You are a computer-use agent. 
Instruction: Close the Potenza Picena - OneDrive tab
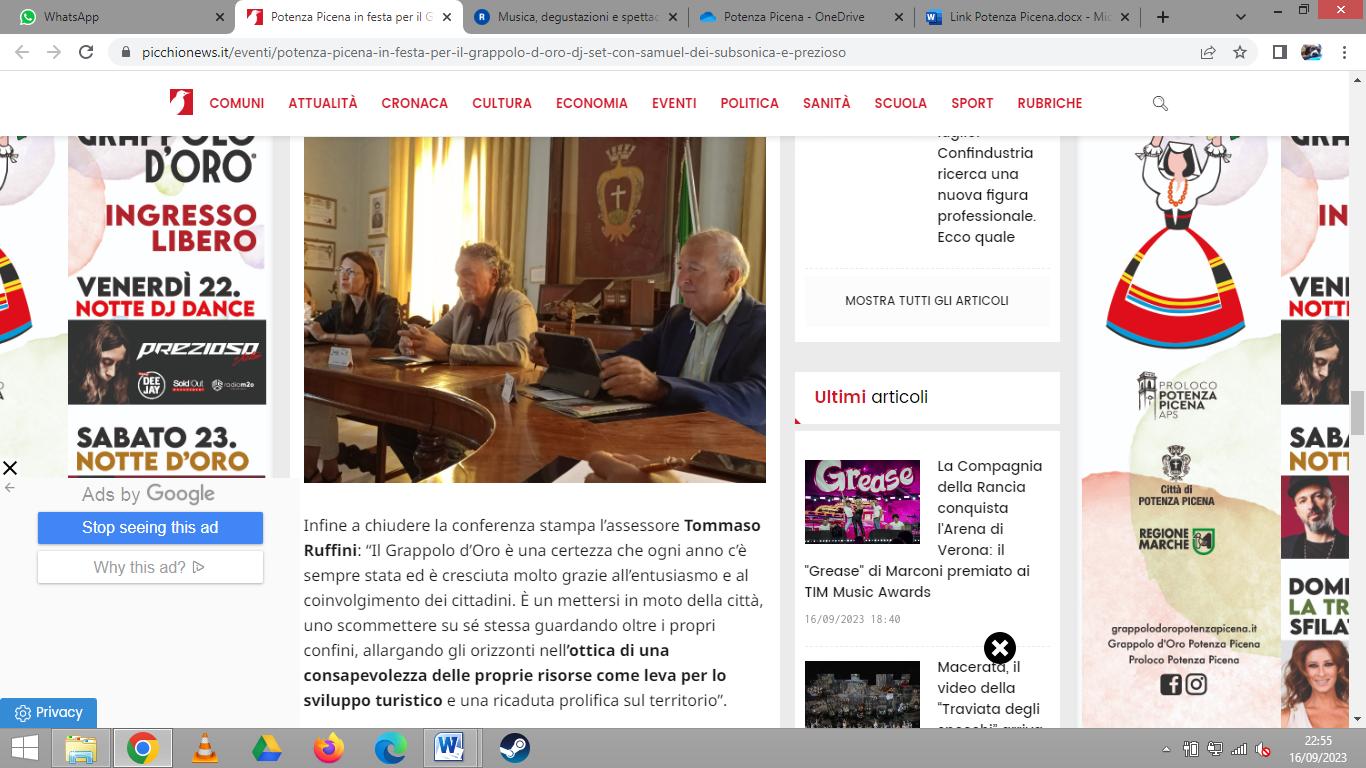click(x=898, y=17)
